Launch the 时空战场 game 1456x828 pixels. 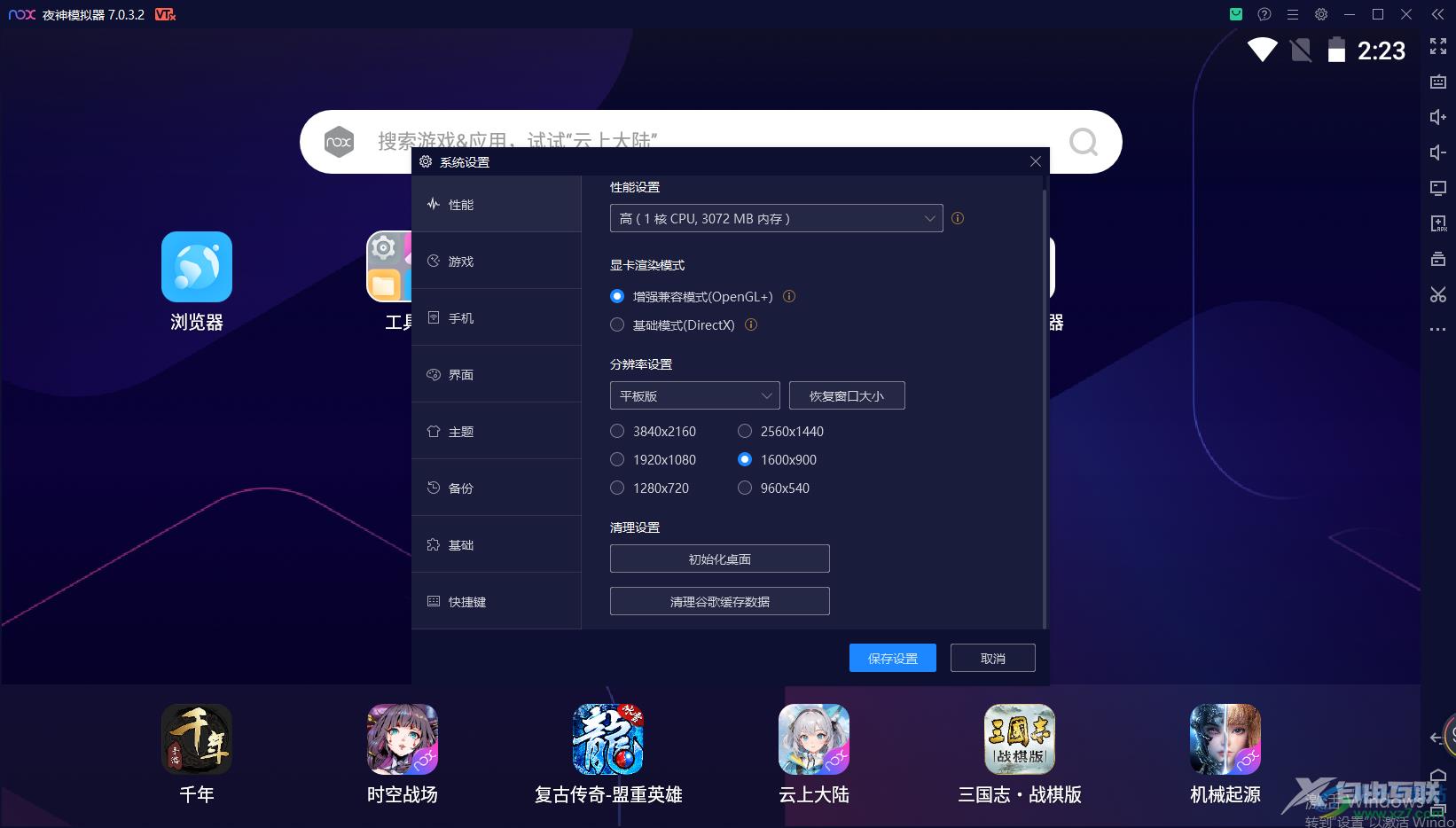tap(403, 739)
